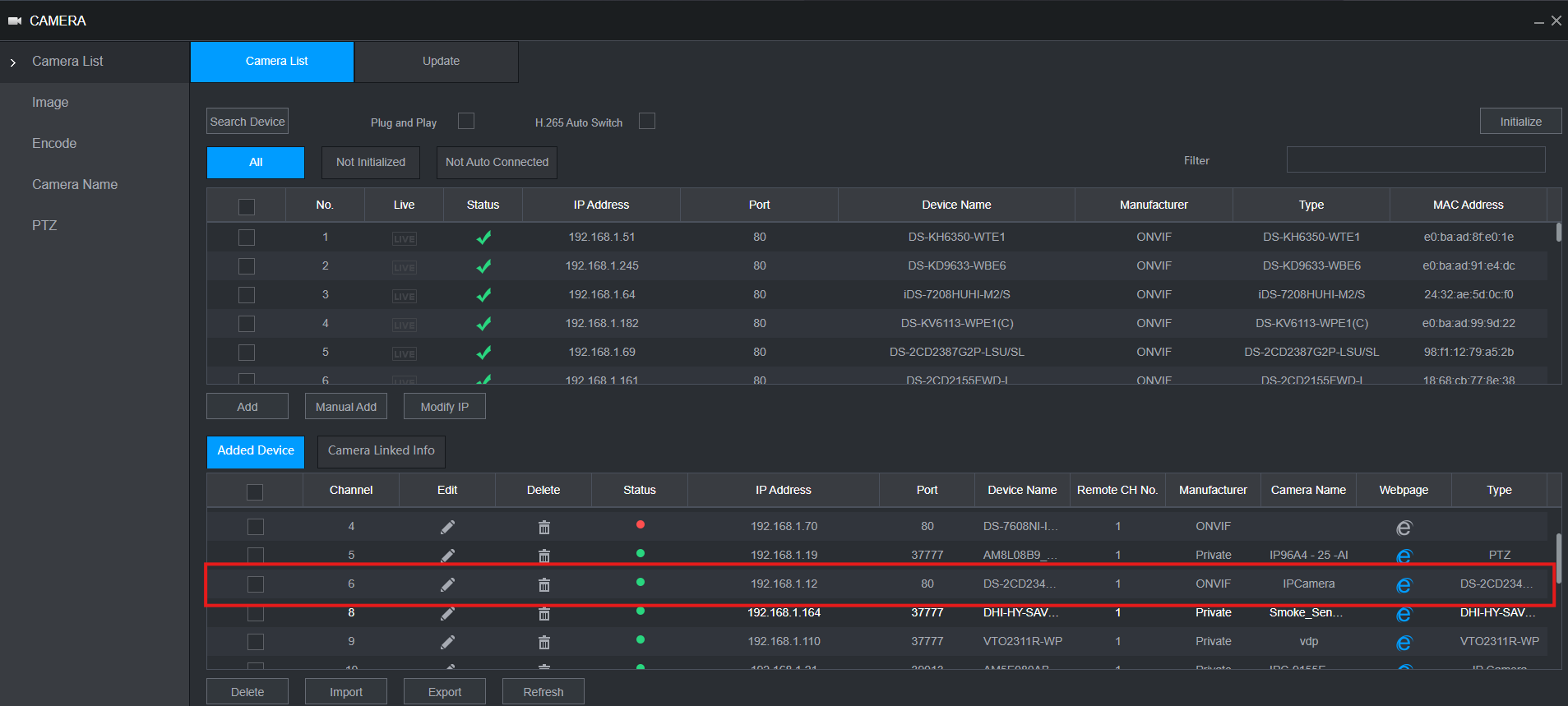1568x706 pixels.
Task: Enable the H.265 Auto Switch checkbox
Action: pos(647,121)
